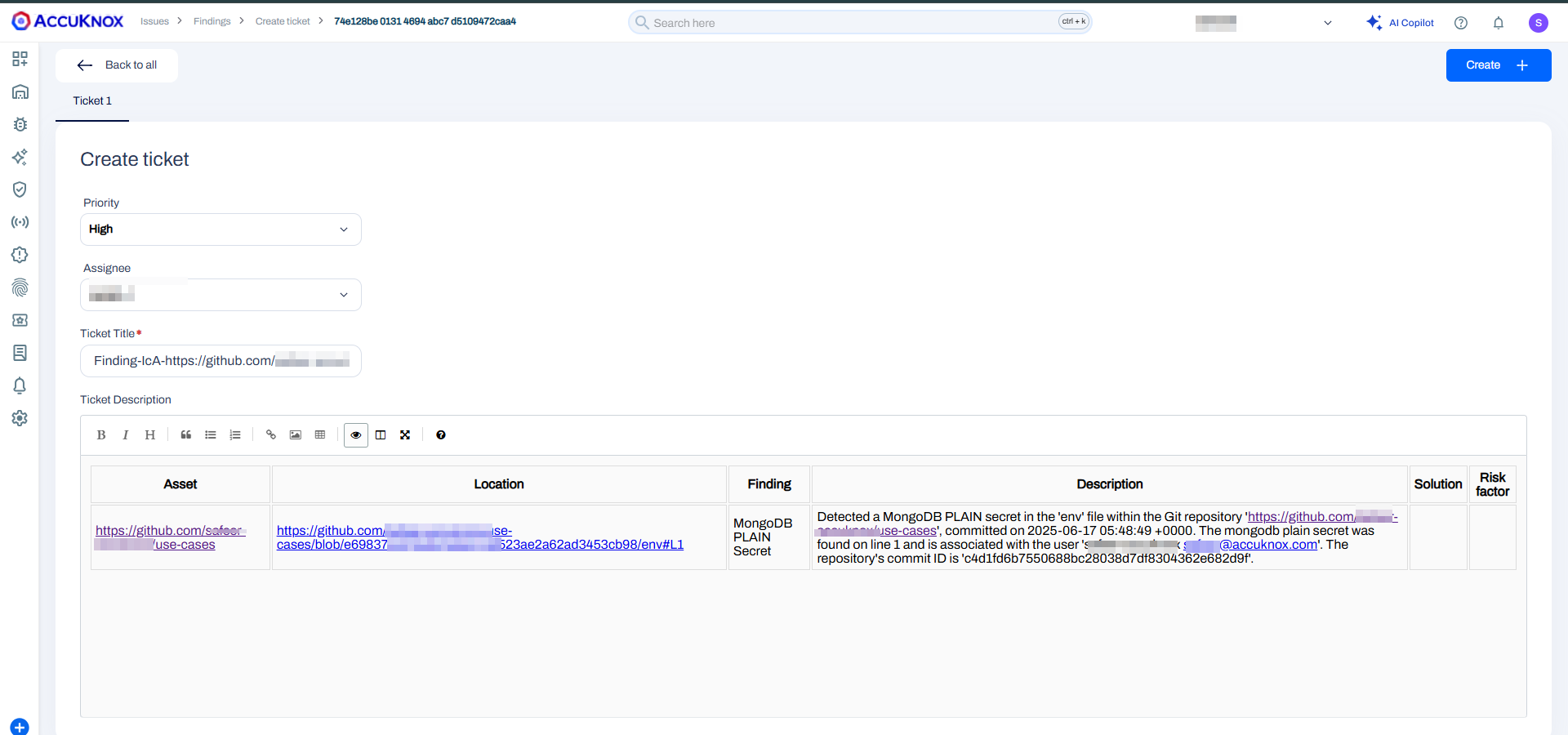This screenshot has width=1568, height=735.
Task: Insert an image via editor toolbar
Action: point(296,435)
